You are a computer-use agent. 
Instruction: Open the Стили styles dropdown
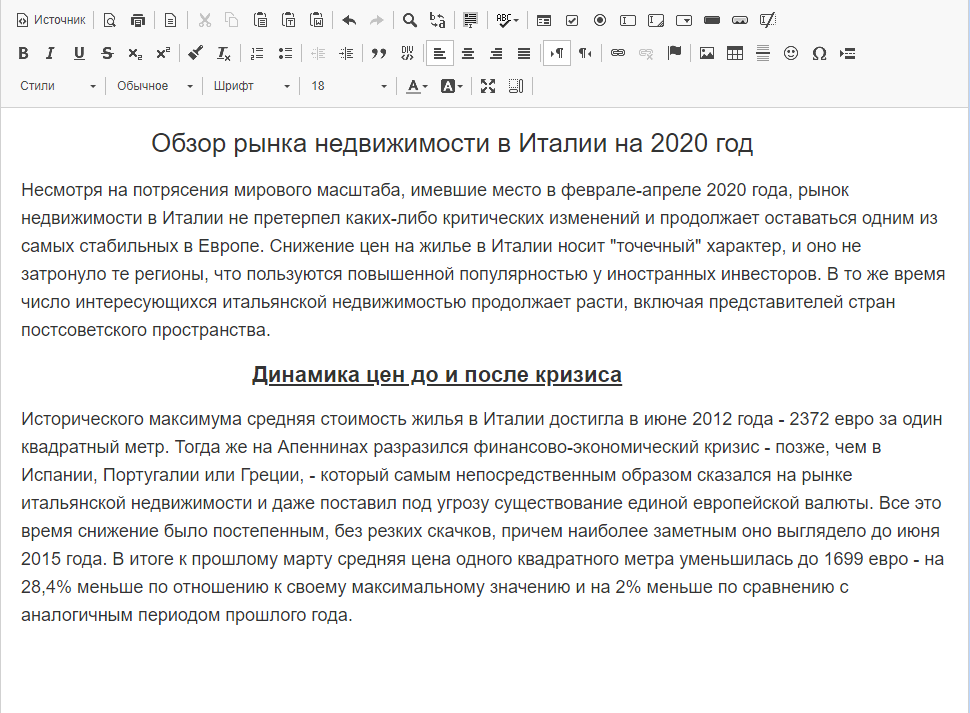click(58, 86)
